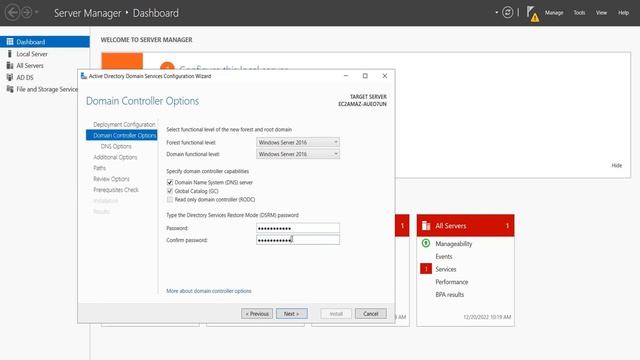Hide the welcome tile via Hide link
Image resolution: width=640 pixels, height=360 pixels.
point(616,165)
